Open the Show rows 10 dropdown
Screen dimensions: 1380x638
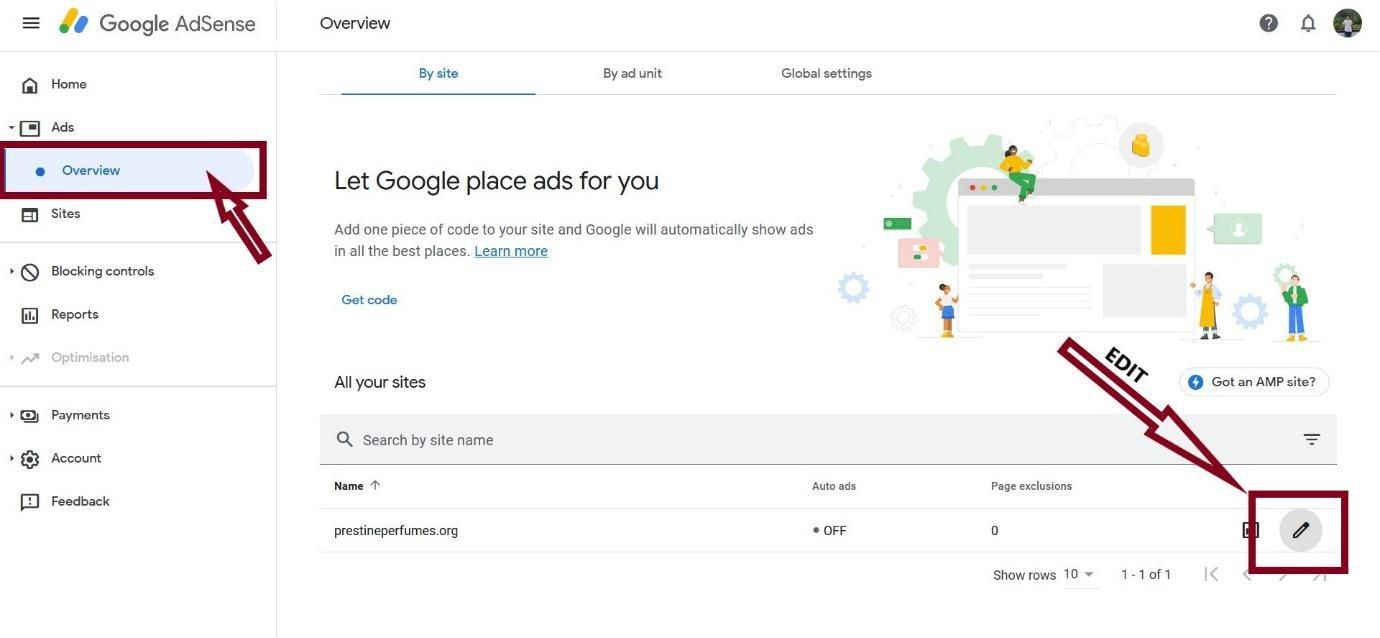click(1079, 575)
